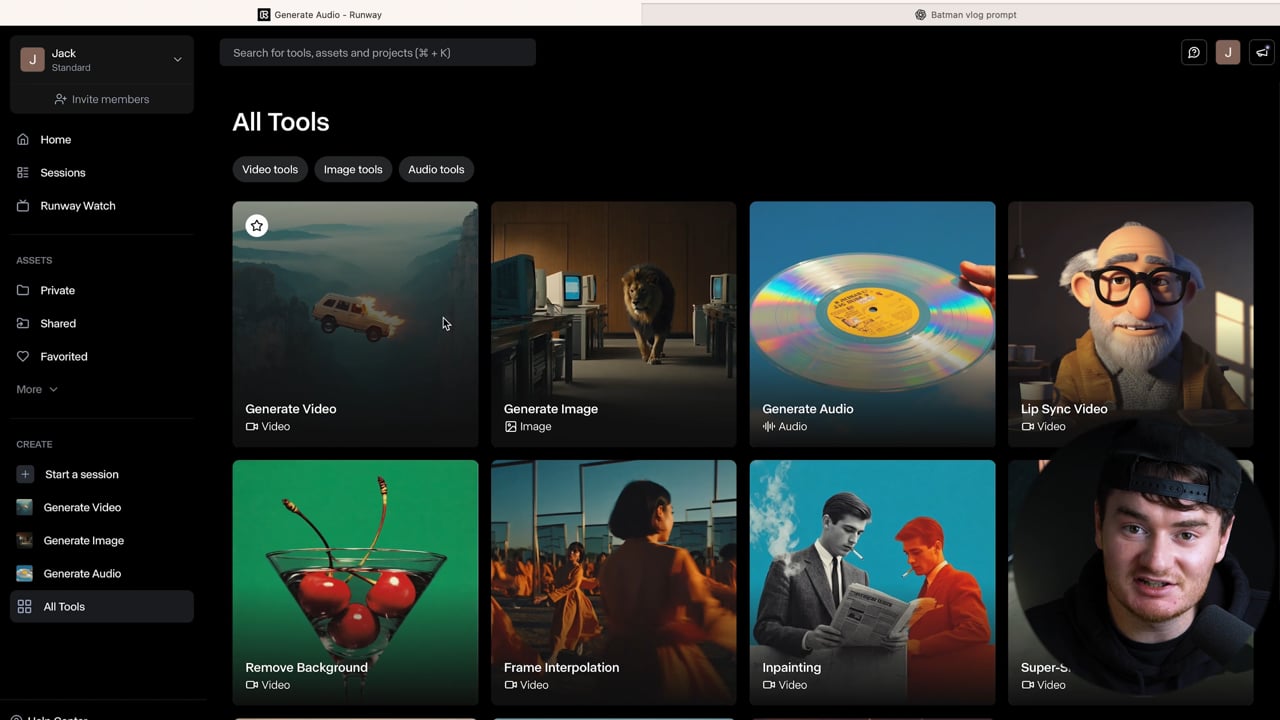The width and height of the screenshot is (1280, 720).
Task: Select Generate Image in Create sidebar
Action: pyautogui.click(x=102, y=540)
